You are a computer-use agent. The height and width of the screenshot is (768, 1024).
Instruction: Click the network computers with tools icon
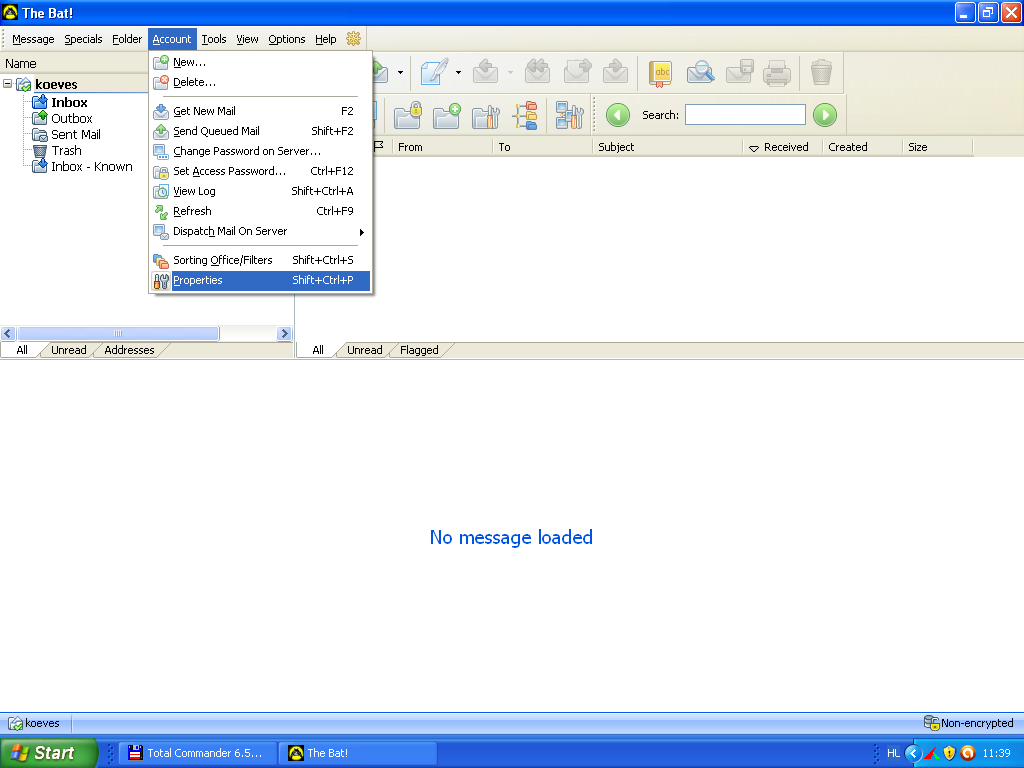click(x=569, y=116)
